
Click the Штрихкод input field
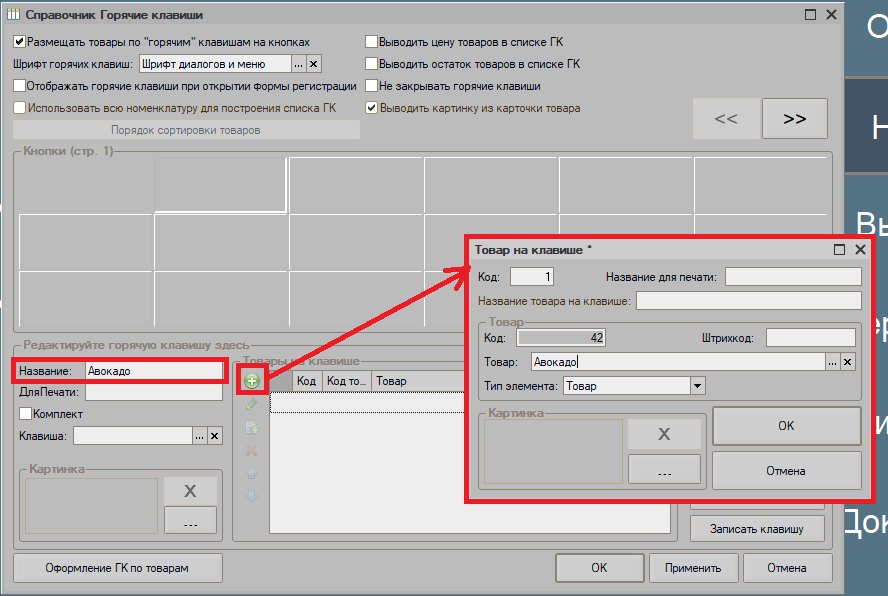[x=810, y=338]
